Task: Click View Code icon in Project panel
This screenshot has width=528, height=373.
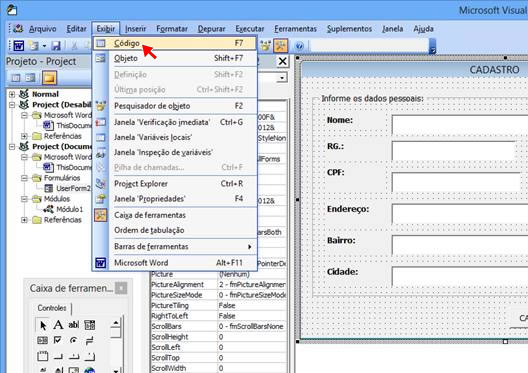Action: point(16,78)
